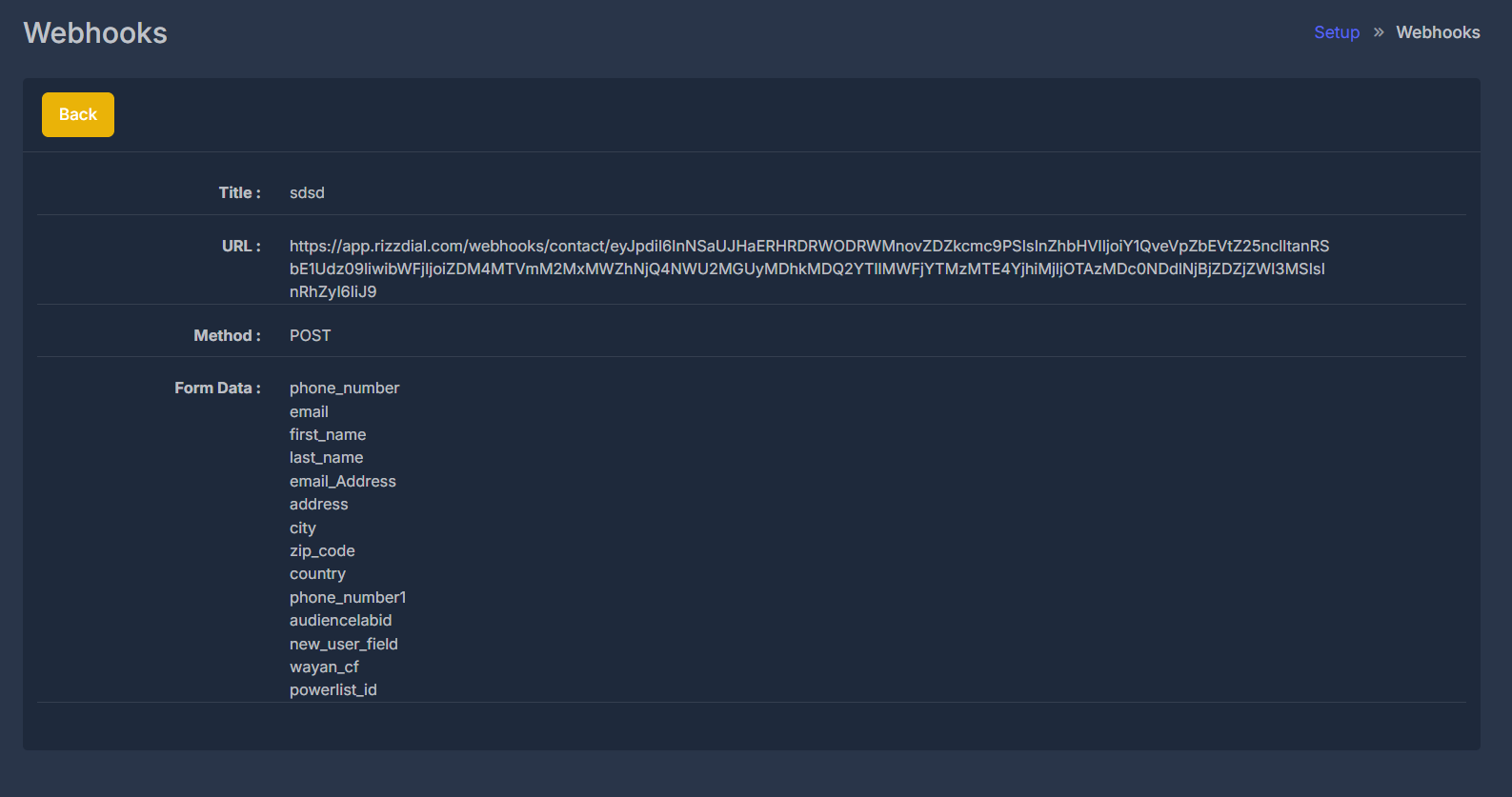Select the phone_number1 form field
1512x797 pixels.
point(348,597)
